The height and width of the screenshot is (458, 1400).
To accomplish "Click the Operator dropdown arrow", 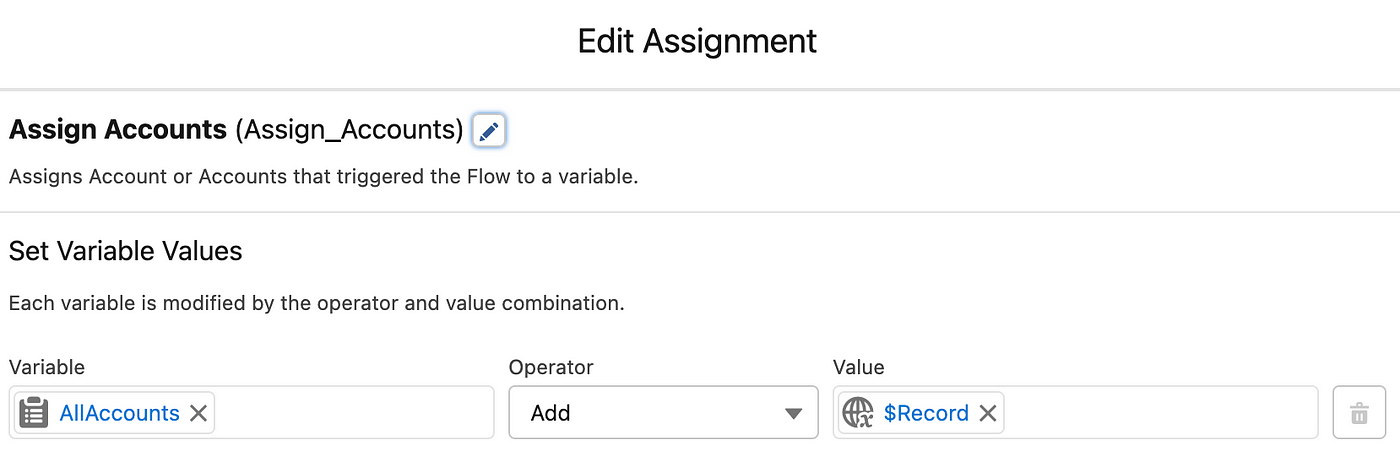I will point(793,413).
